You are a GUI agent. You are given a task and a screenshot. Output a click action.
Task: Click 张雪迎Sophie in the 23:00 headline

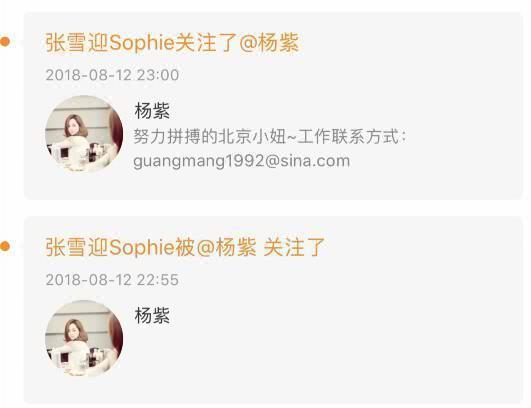[x=110, y=43]
